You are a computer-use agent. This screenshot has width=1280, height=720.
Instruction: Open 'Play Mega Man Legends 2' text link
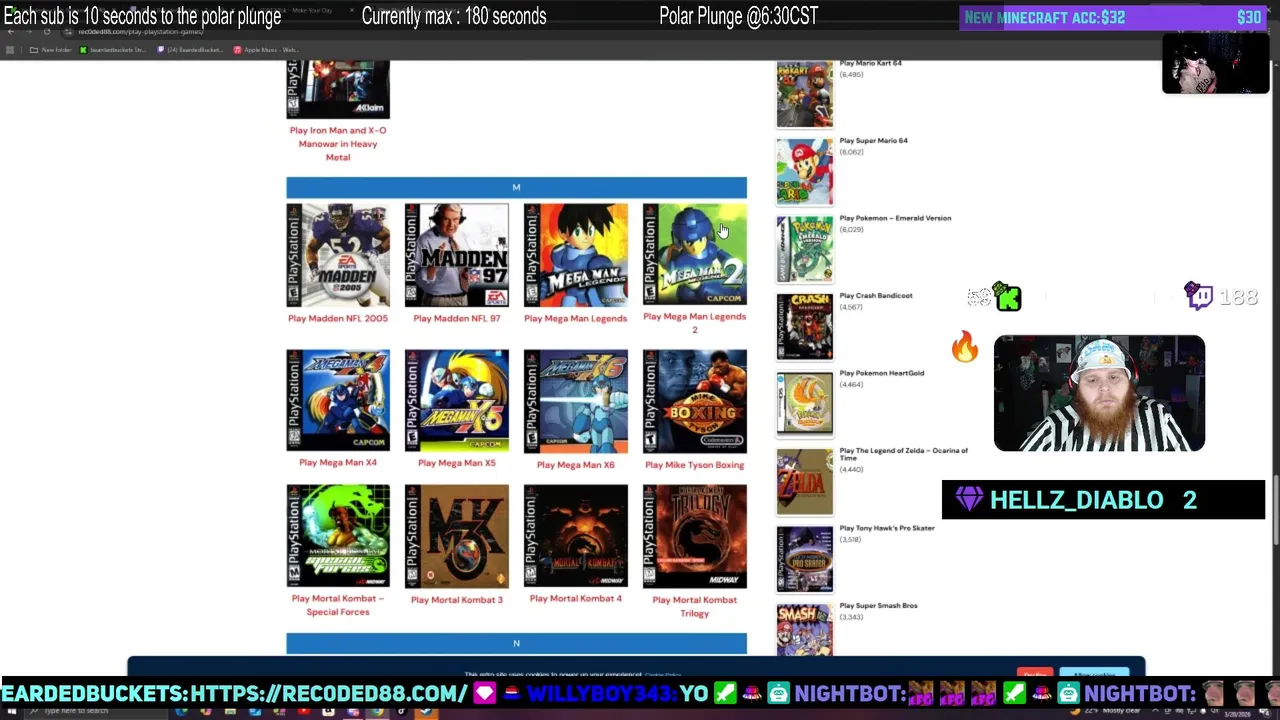[x=695, y=323]
